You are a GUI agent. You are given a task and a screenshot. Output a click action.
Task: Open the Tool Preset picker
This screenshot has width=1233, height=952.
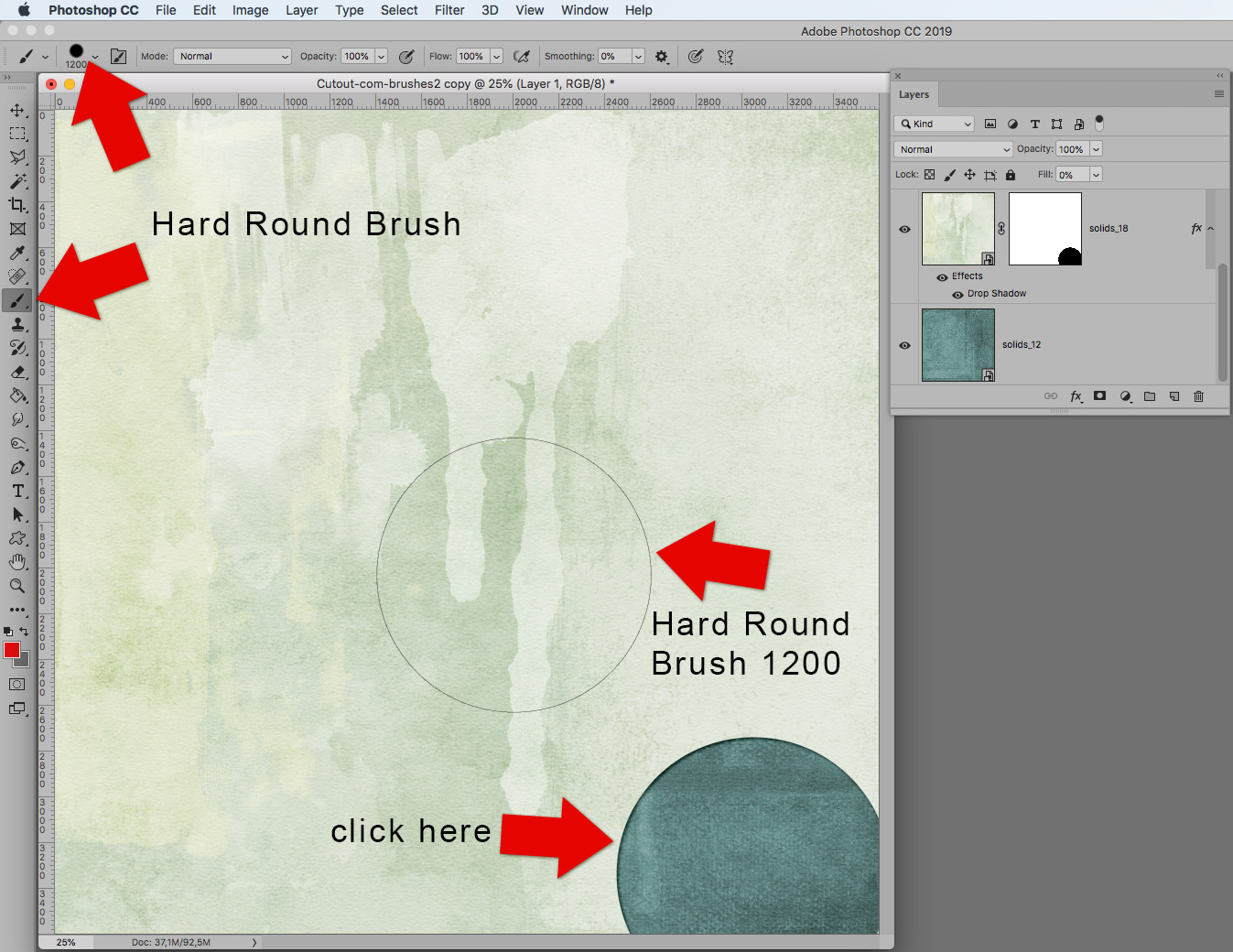tap(33, 57)
